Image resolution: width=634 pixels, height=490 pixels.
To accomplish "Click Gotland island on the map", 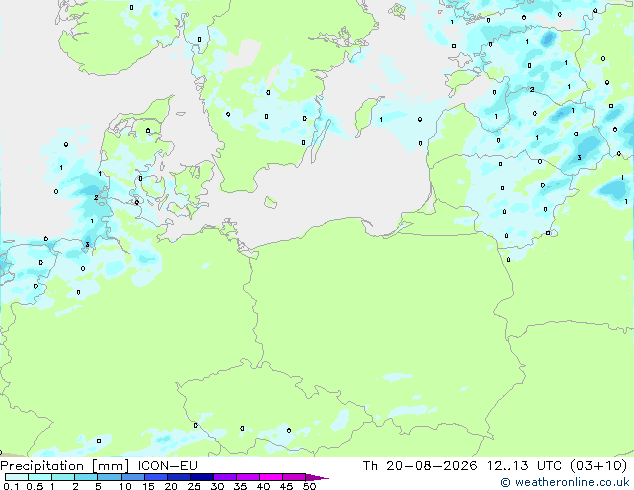I will 367,116.
